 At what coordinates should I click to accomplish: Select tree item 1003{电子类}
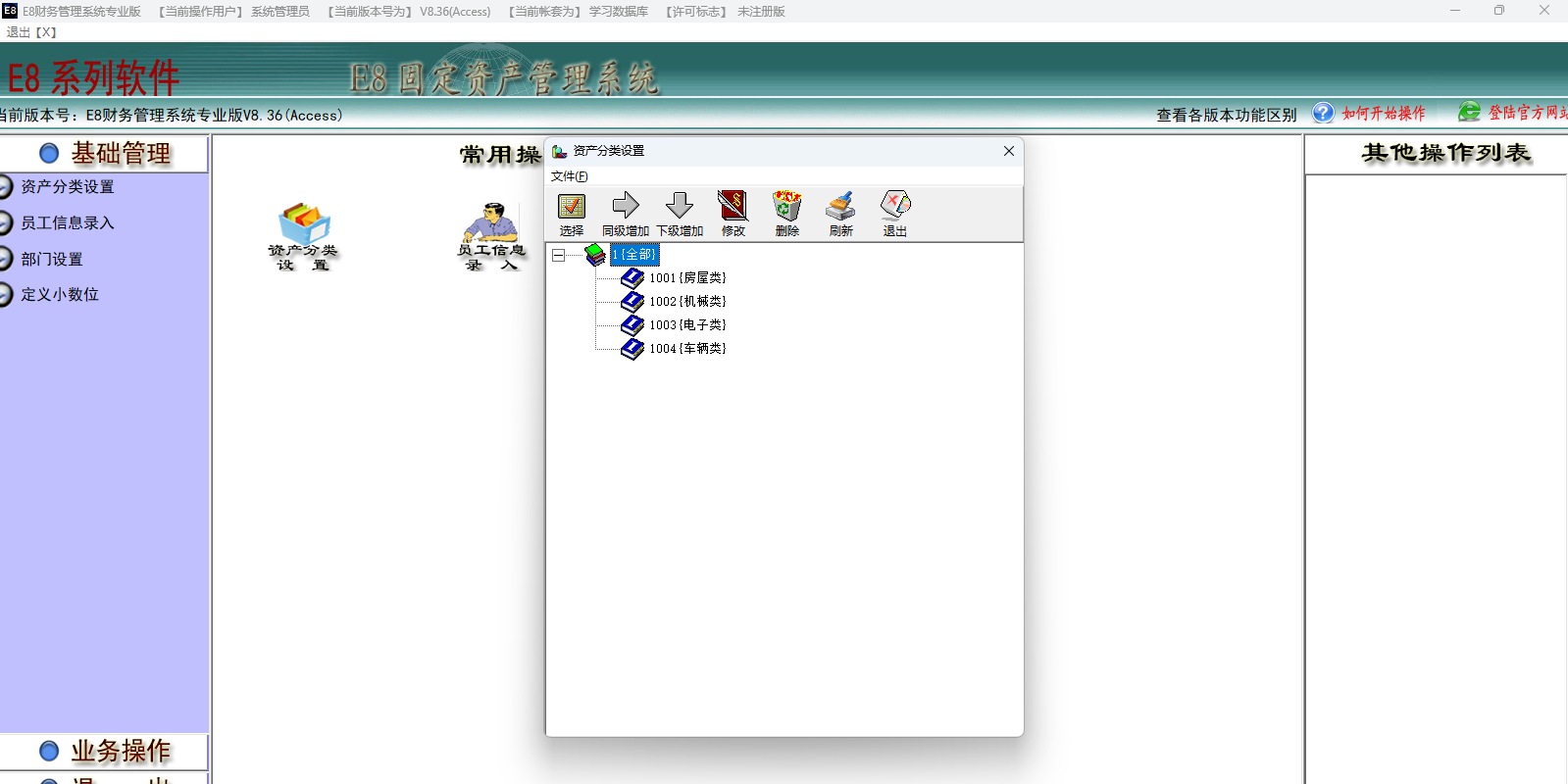click(x=687, y=325)
